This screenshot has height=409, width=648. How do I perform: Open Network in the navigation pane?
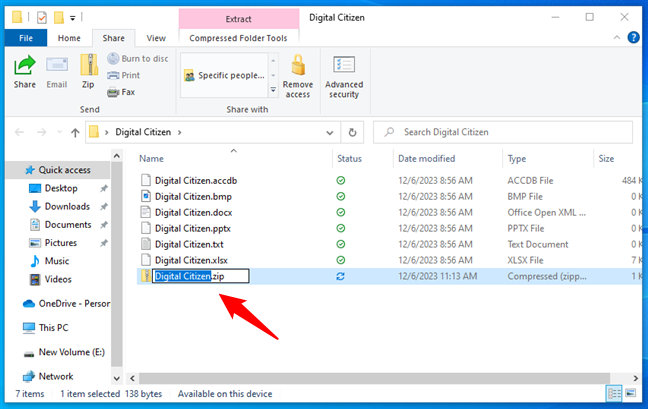point(56,377)
